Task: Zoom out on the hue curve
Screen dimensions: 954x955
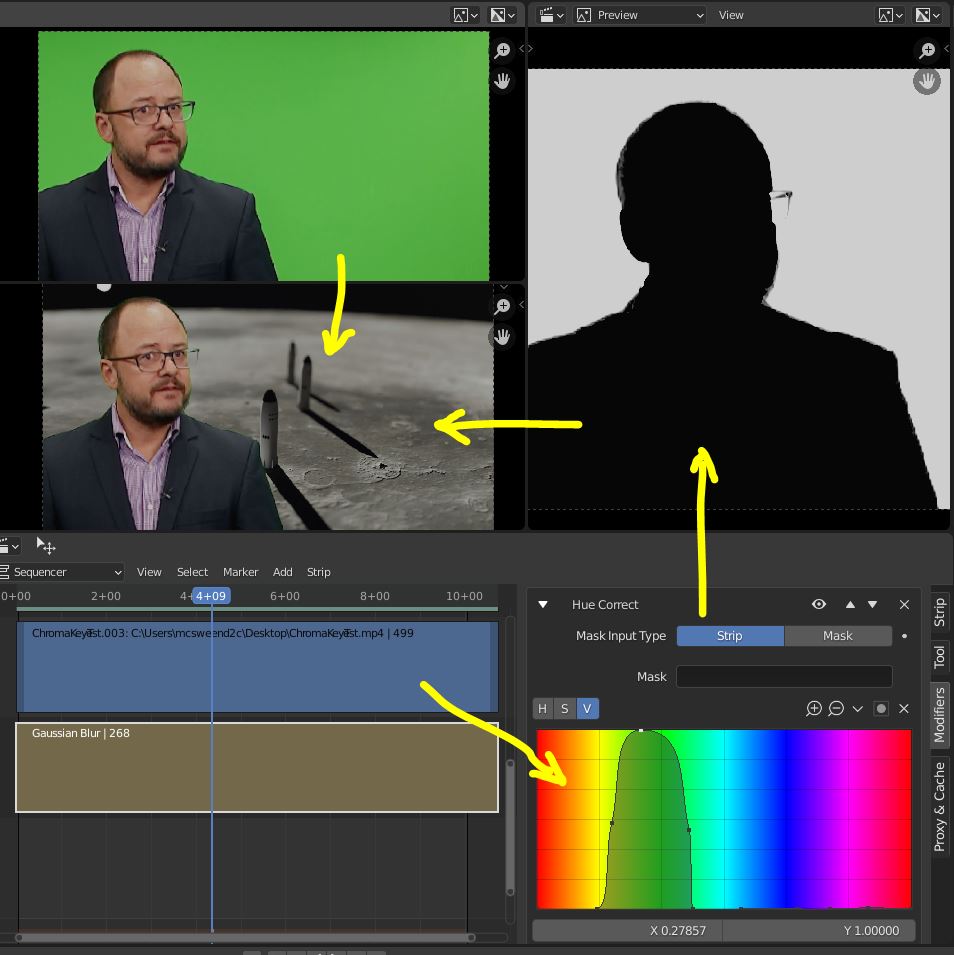Action: tap(836, 708)
